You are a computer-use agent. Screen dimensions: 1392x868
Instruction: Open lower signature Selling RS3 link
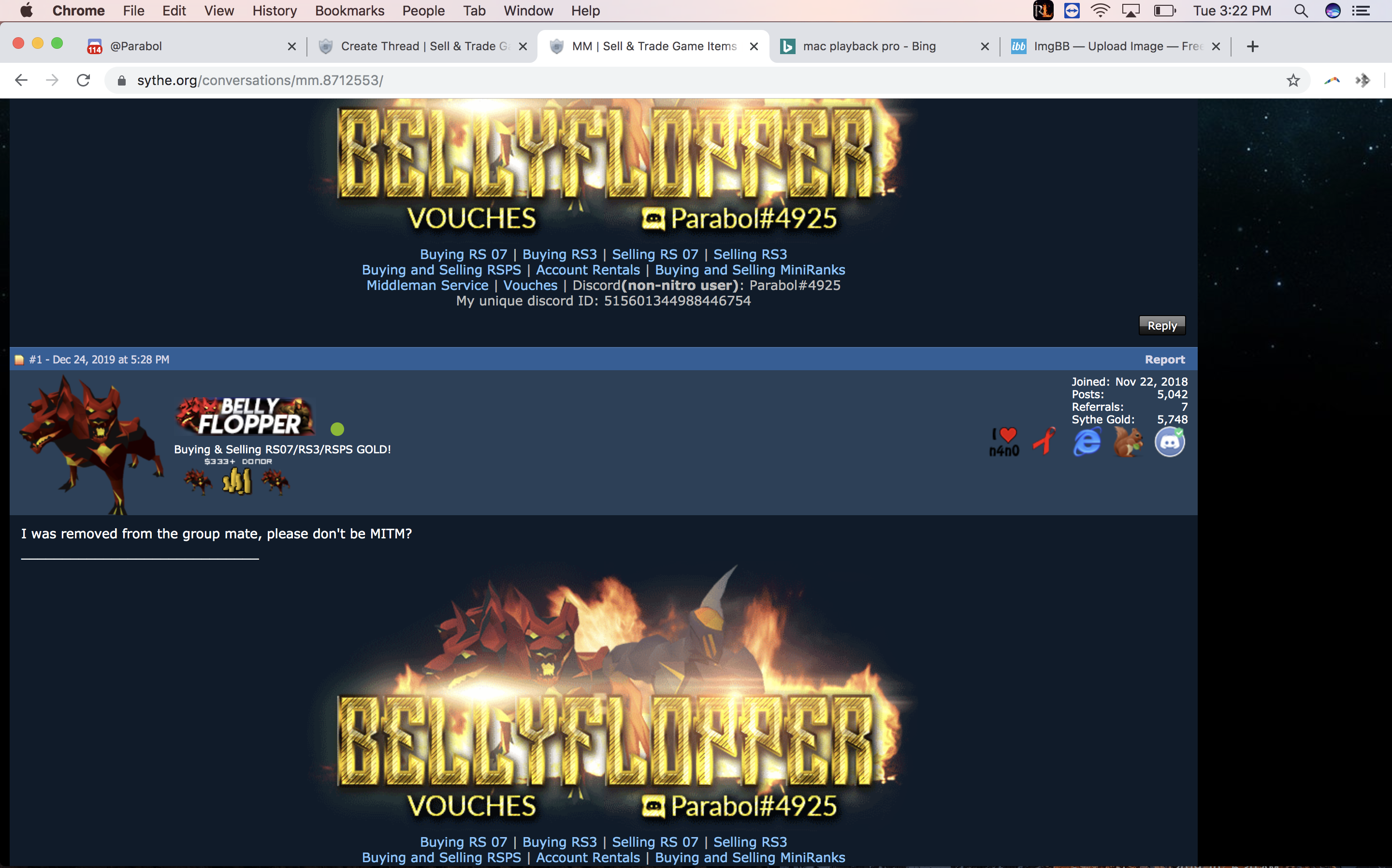750,842
